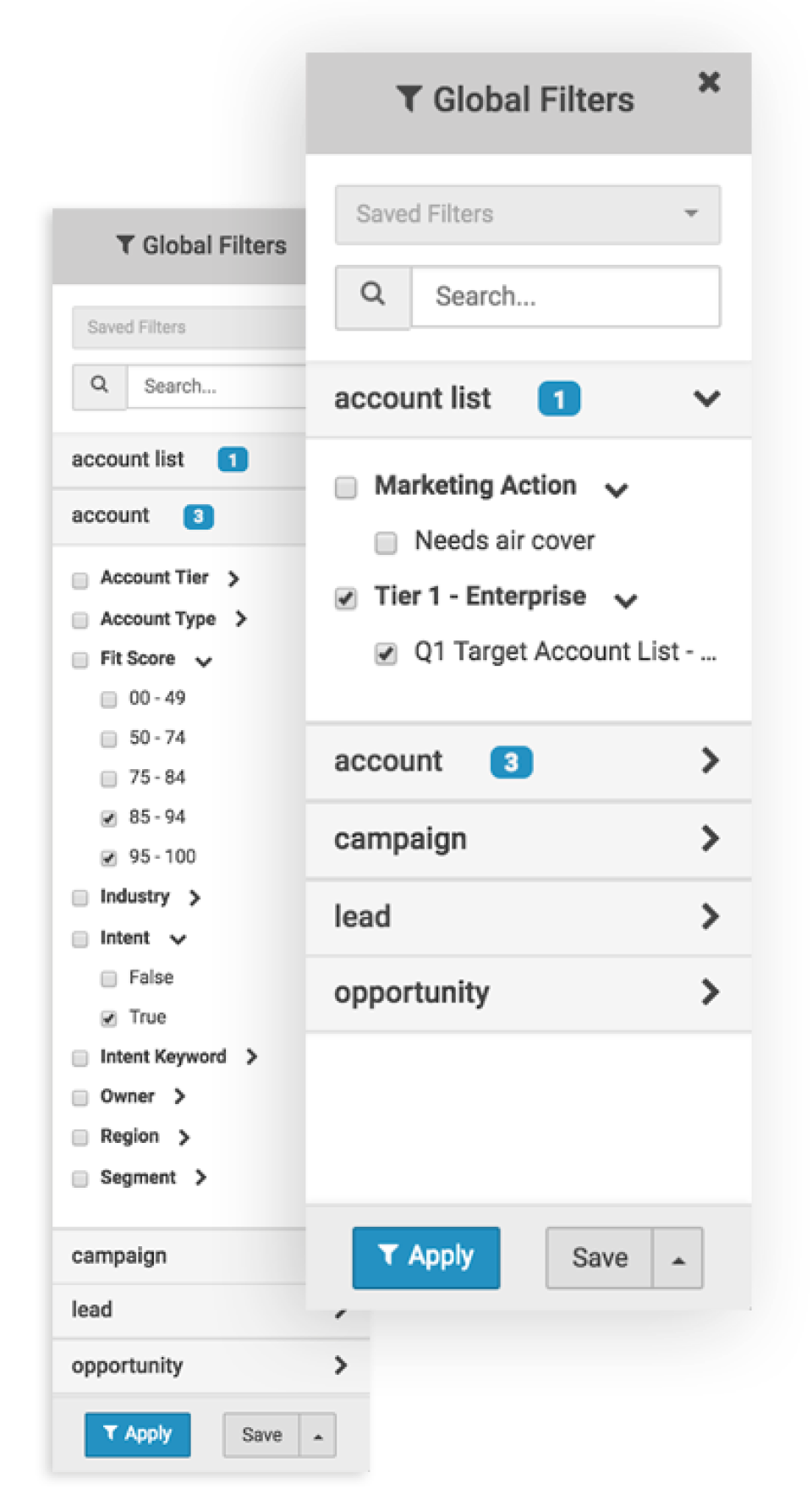The height and width of the screenshot is (1511, 812).
Task: Collapse the Tier 1 - Enterprise group
Action: pyautogui.click(x=626, y=600)
